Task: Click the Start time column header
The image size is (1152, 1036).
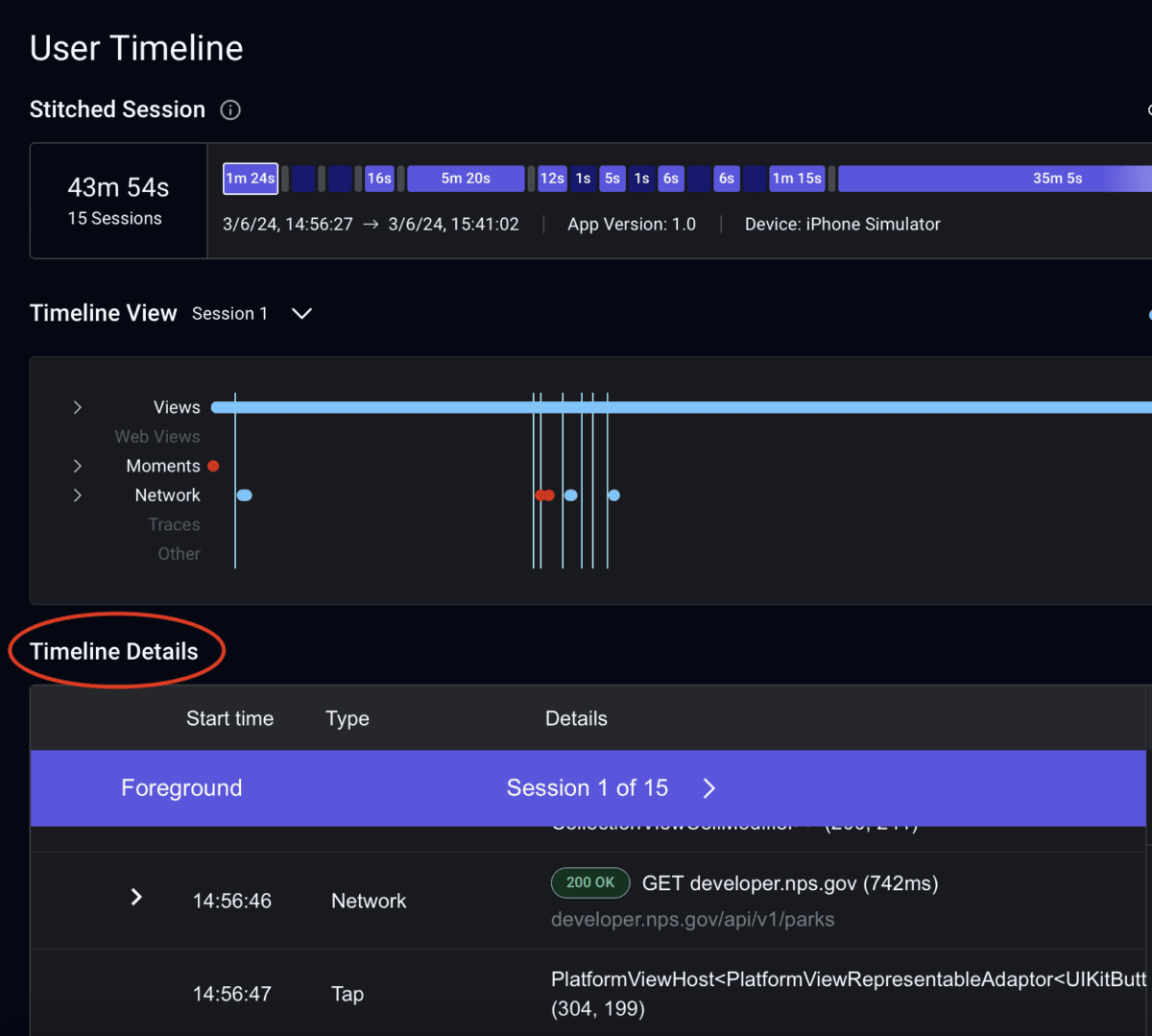Action: coord(229,718)
